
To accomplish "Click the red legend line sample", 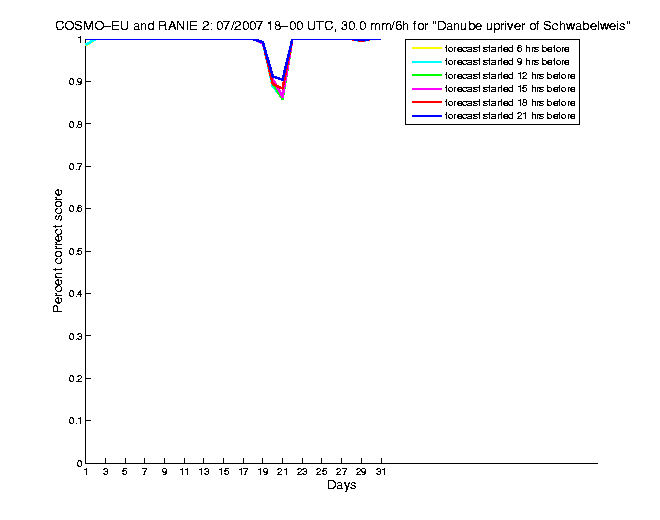I will (x=427, y=102).
